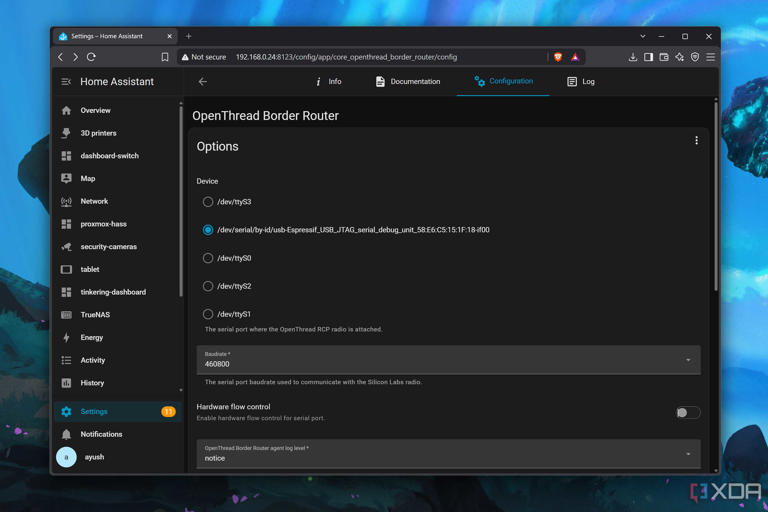This screenshot has height=512, width=768.
Task: Open the Energy lightning icon
Action: coord(67,338)
